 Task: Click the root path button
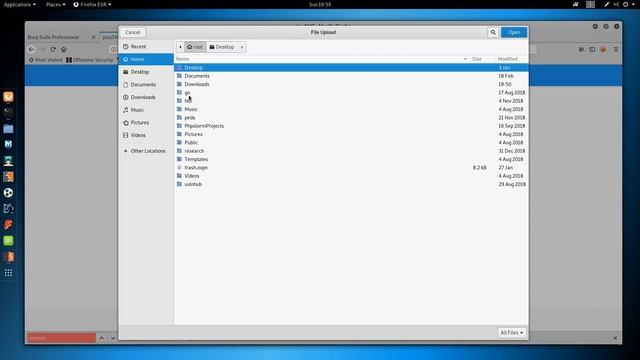tap(195, 47)
